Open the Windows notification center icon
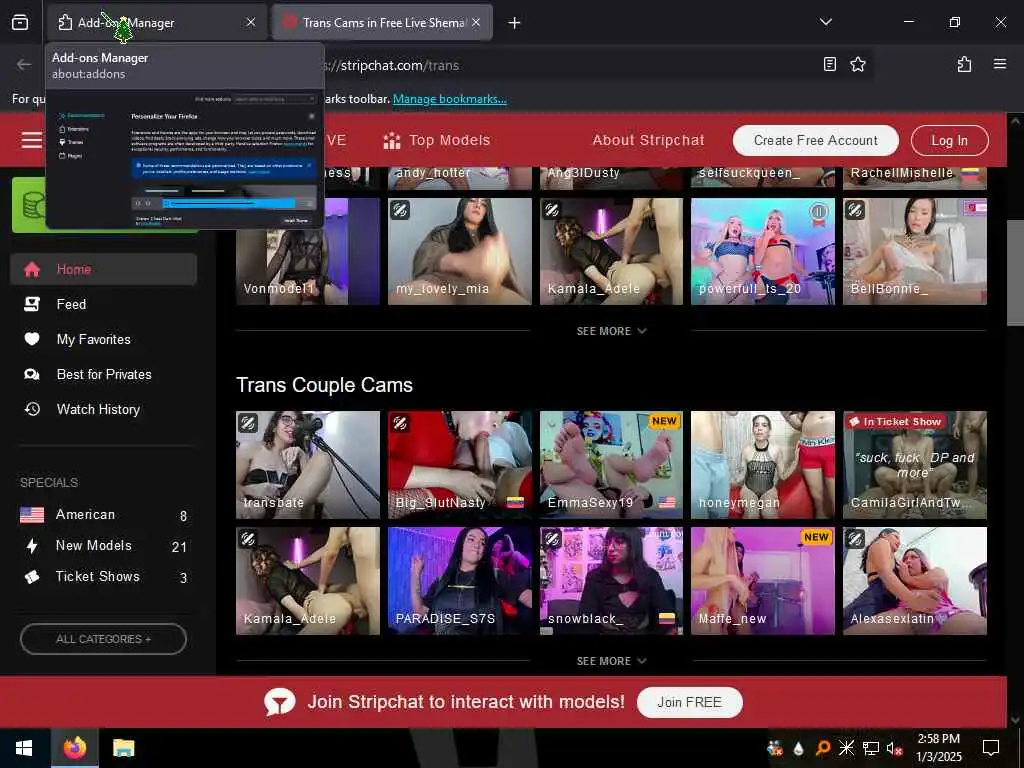The image size is (1024, 768). click(991, 748)
